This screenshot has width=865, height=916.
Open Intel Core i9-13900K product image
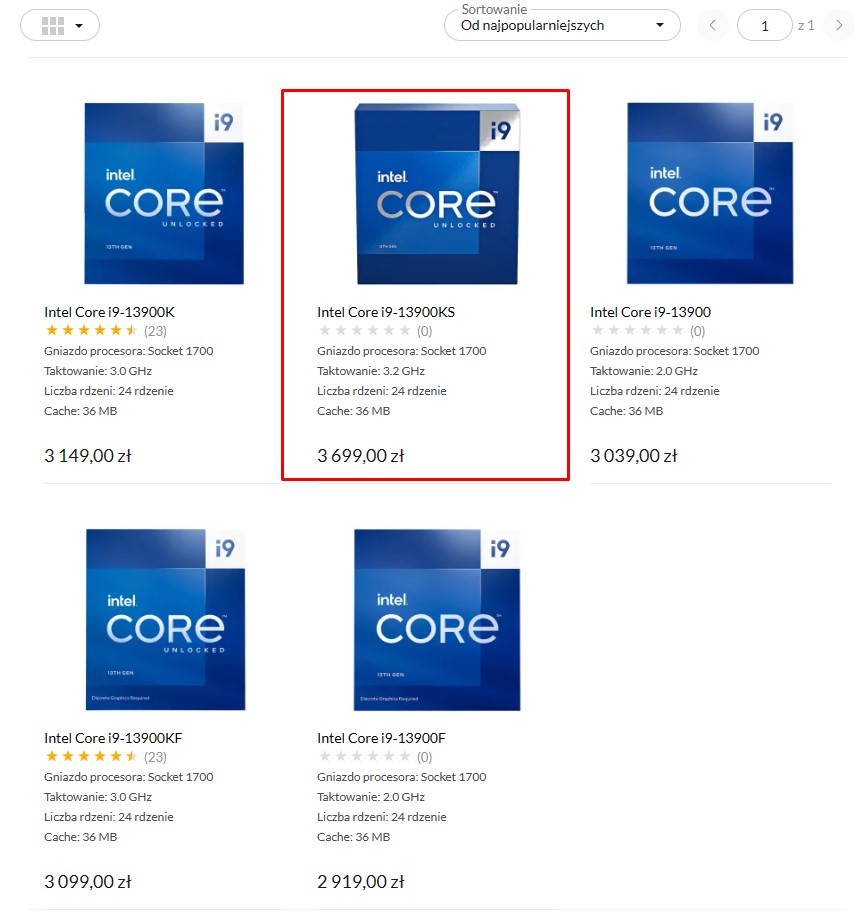pos(164,193)
